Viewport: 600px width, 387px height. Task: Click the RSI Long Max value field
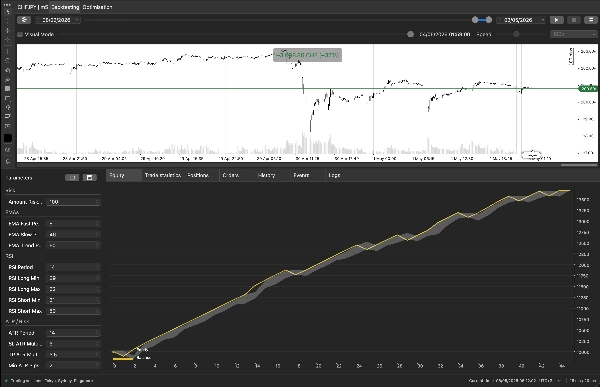click(73, 289)
